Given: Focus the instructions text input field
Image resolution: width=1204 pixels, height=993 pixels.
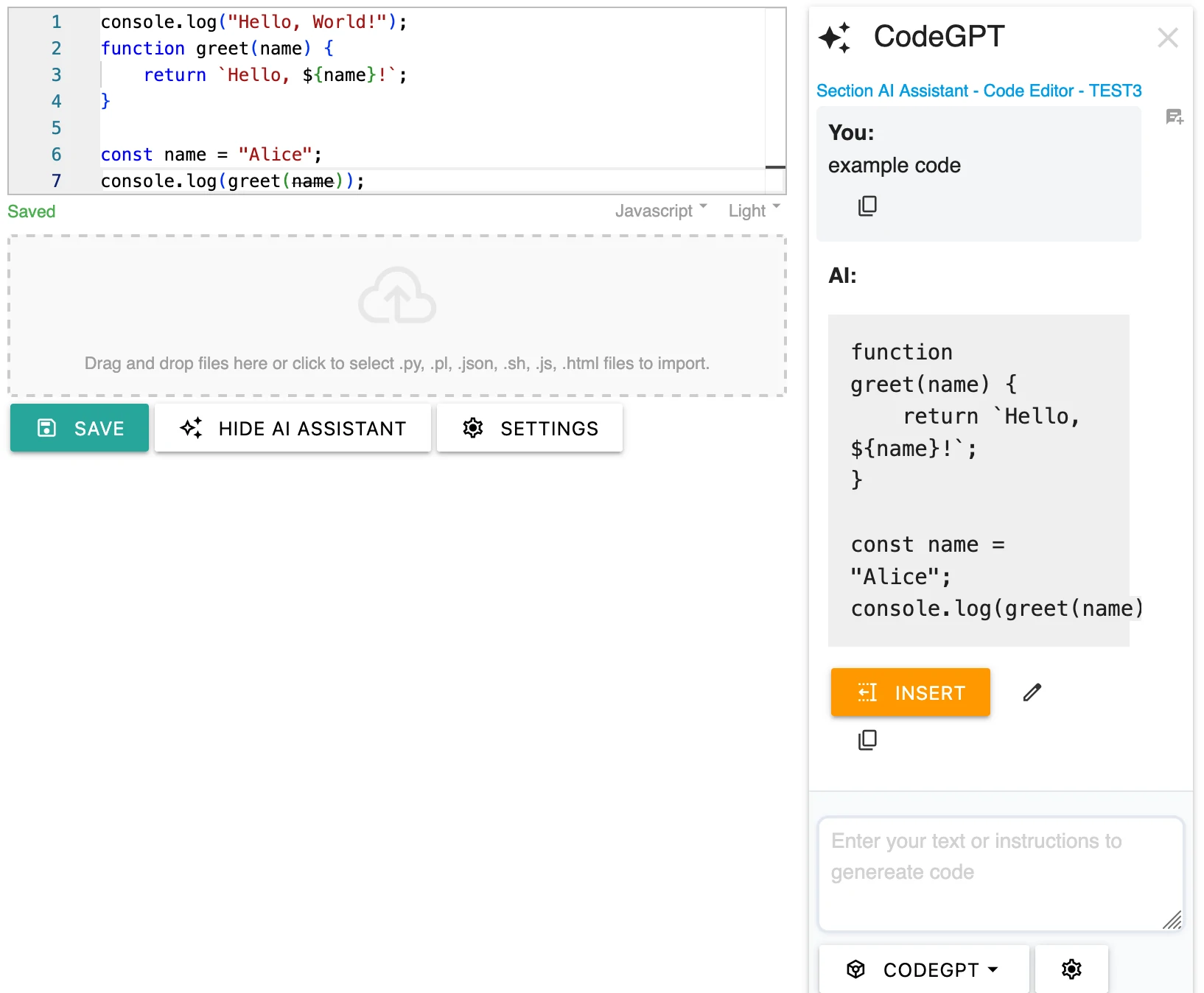Looking at the screenshot, I should [1001, 874].
